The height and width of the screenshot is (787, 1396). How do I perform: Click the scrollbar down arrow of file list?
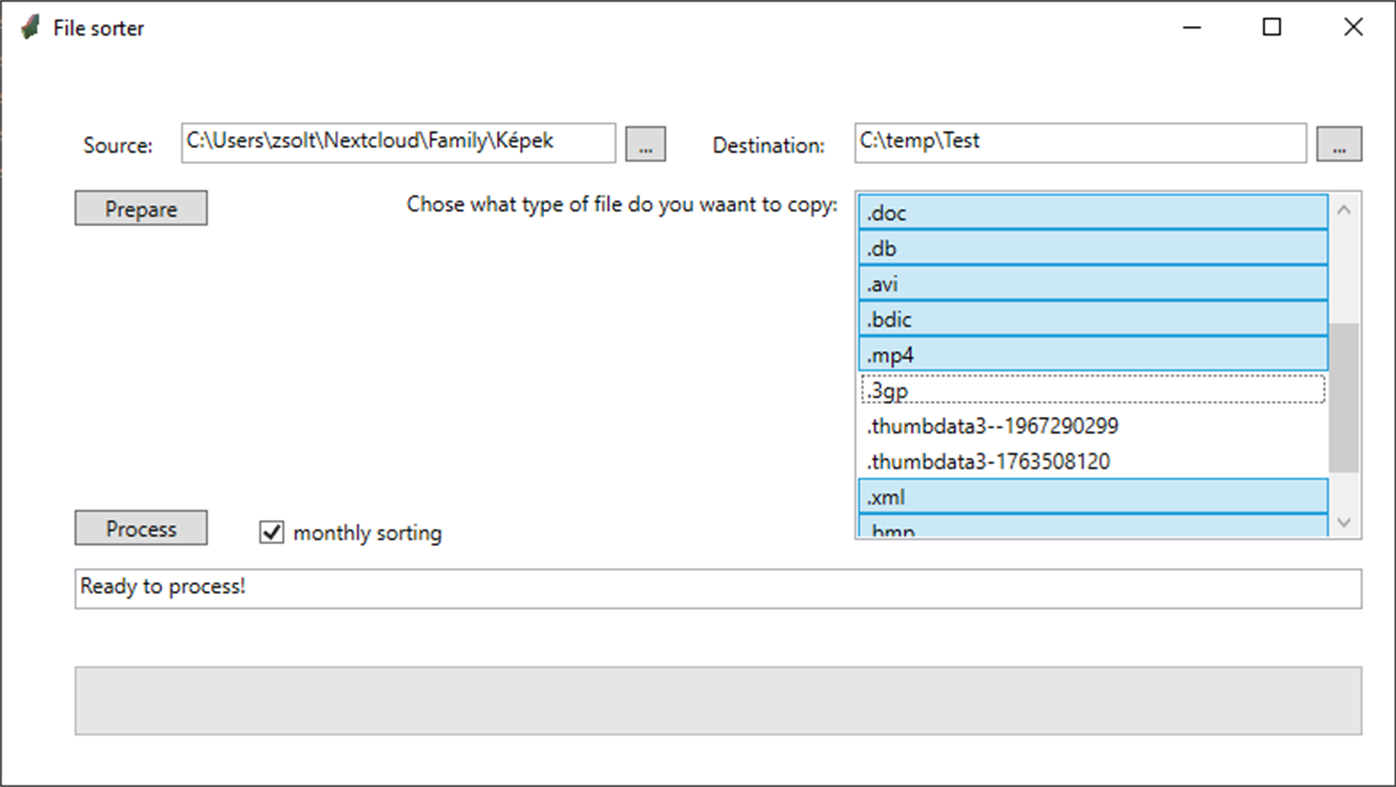click(1343, 522)
